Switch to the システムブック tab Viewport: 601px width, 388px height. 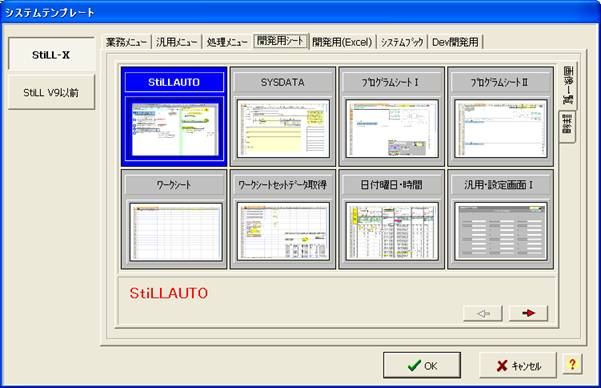pos(402,42)
